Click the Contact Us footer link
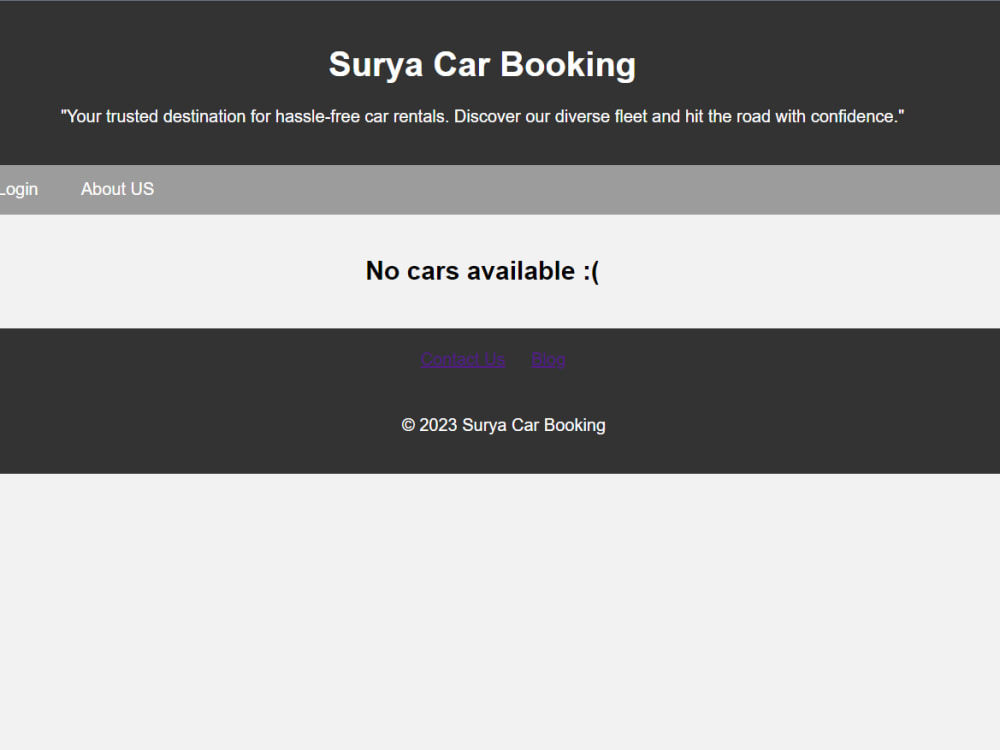Image resolution: width=1000 pixels, height=750 pixels. tap(463, 359)
